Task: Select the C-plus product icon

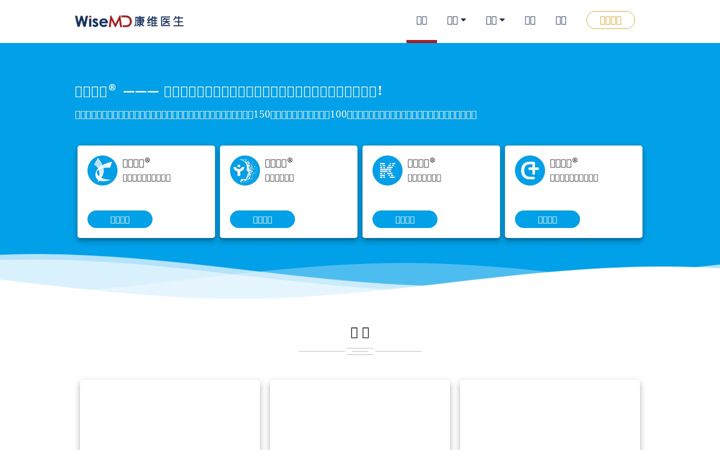Action: pyautogui.click(x=529, y=170)
